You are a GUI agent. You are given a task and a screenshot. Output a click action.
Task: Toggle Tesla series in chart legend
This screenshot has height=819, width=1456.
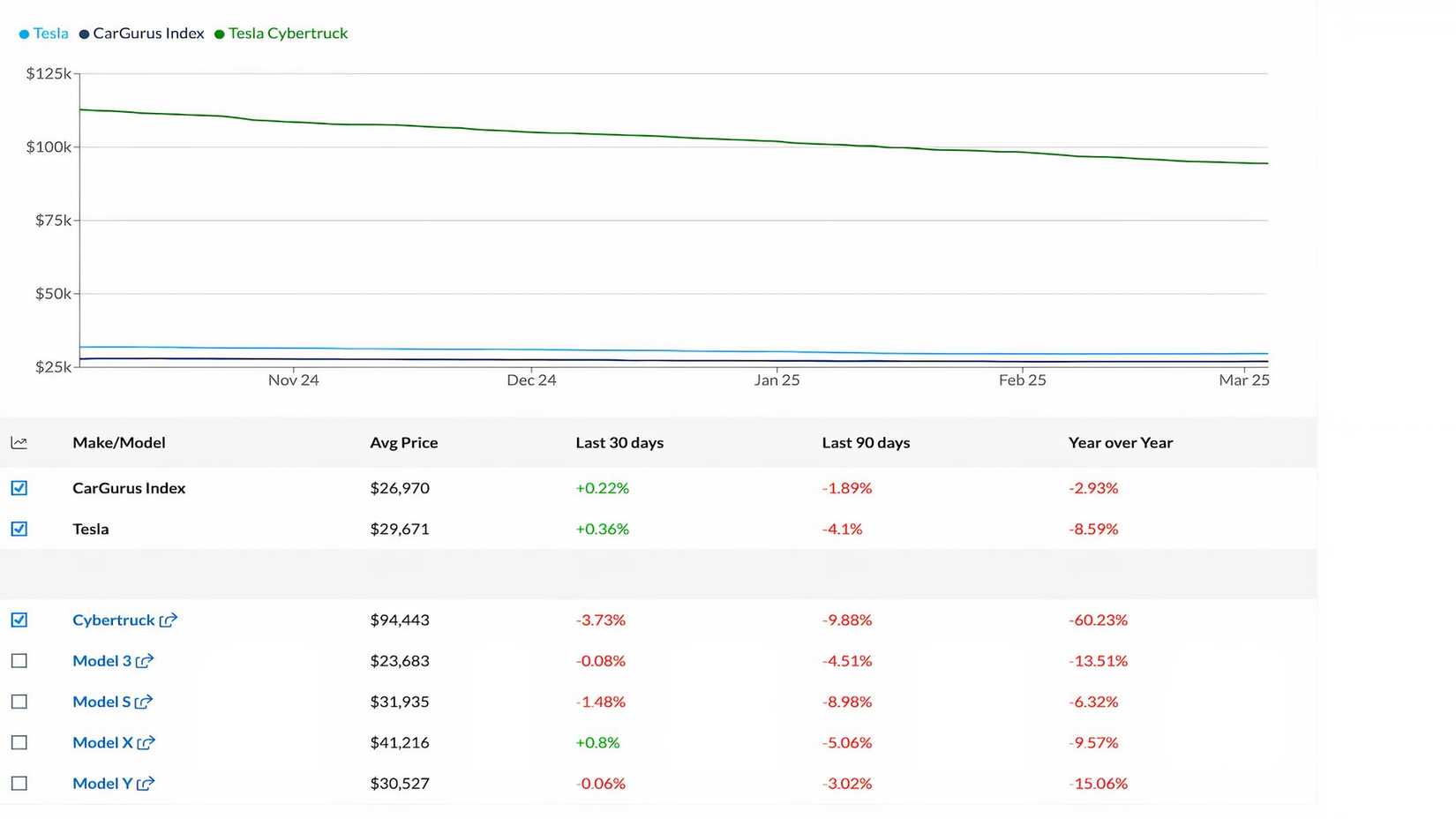pyautogui.click(x=44, y=34)
